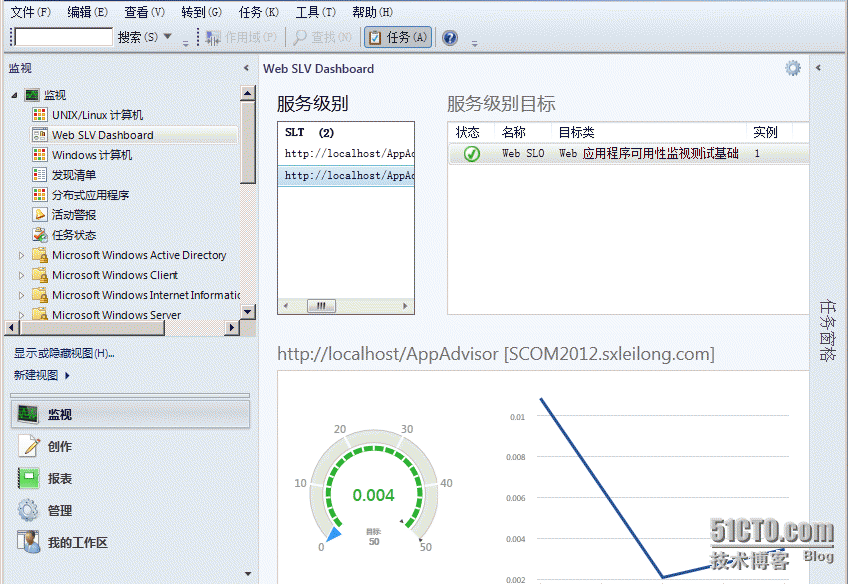The image size is (848, 584).
Task: Open toolbar options overflow arrow after help
Action: pos(474,43)
